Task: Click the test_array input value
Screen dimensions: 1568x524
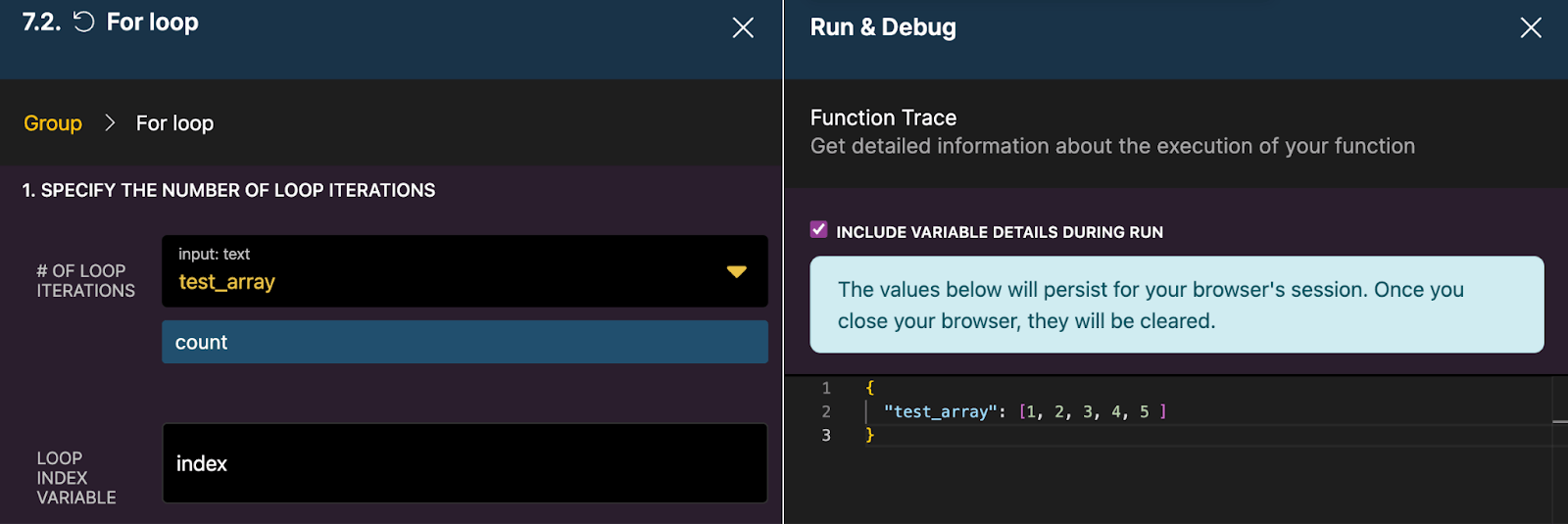Action: [x=226, y=282]
